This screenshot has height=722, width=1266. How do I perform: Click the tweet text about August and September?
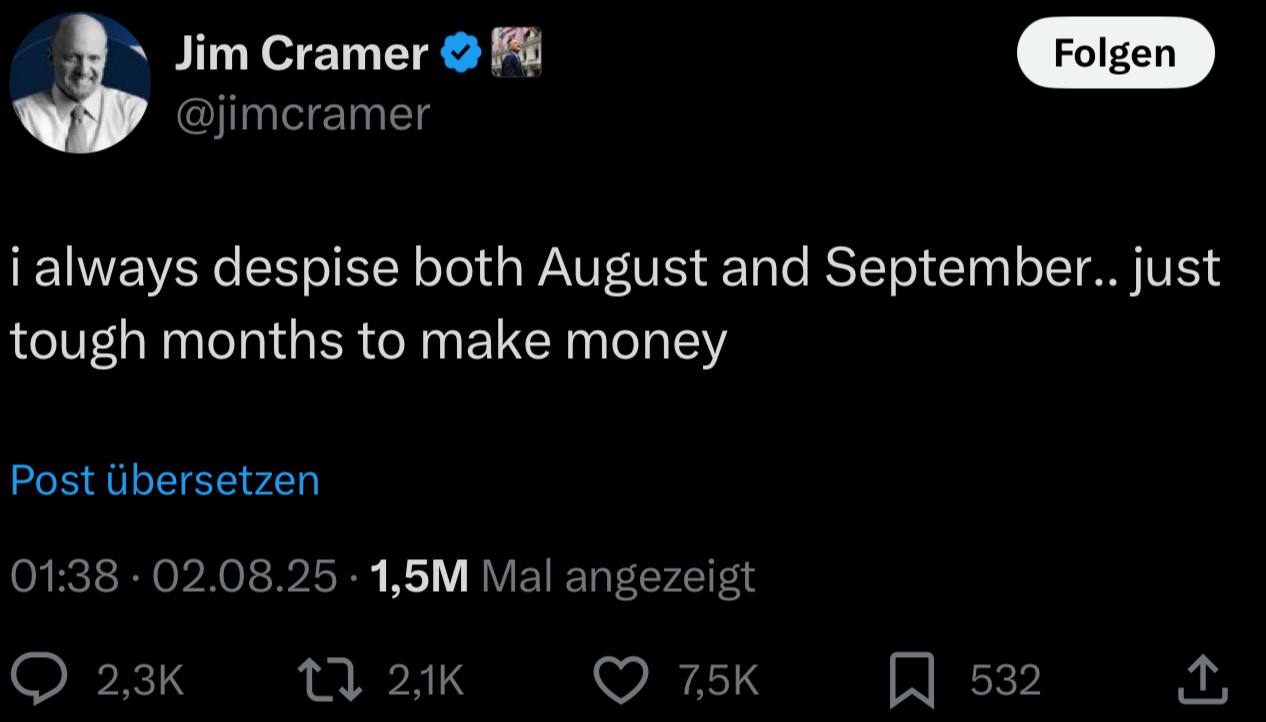[615, 306]
